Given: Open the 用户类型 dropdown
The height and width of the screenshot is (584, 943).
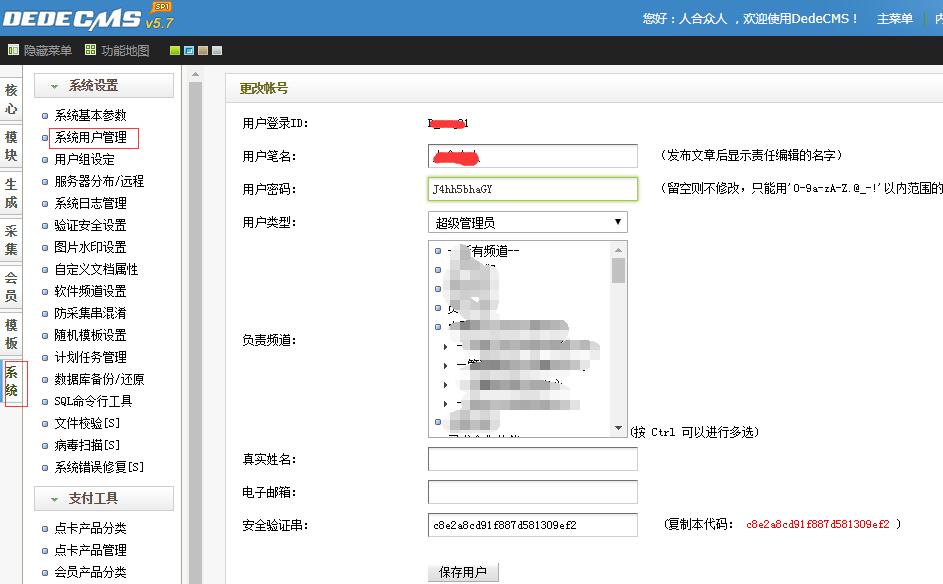Looking at the screenshot, I should (527, 222).
